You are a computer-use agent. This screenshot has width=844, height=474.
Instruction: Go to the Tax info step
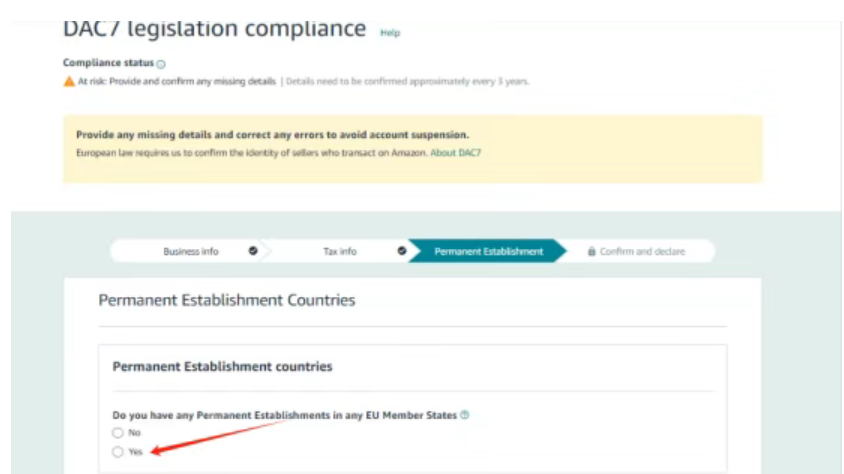340,251
